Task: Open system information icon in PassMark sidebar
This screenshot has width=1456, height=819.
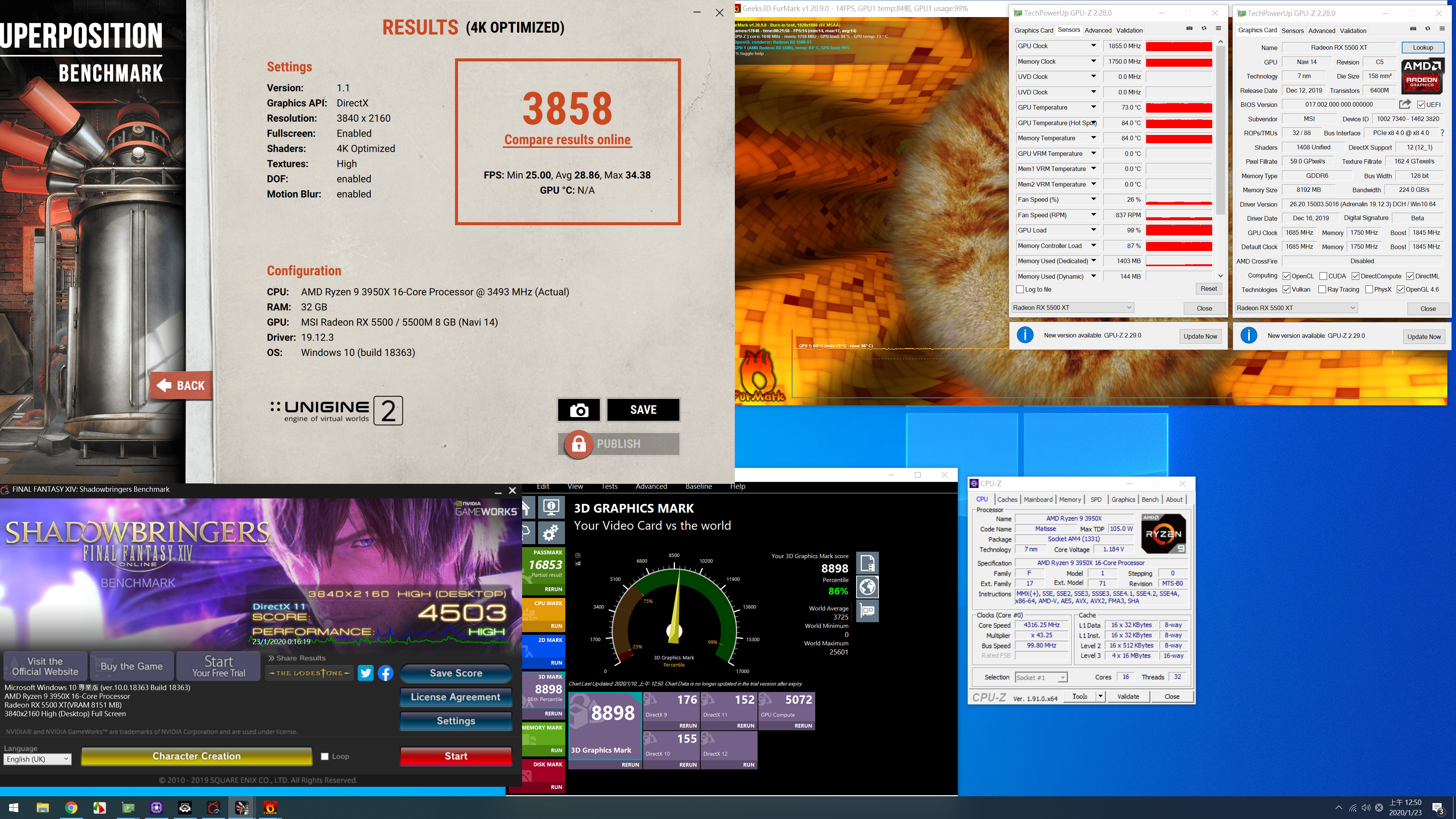Action: (x=551, y=507)
